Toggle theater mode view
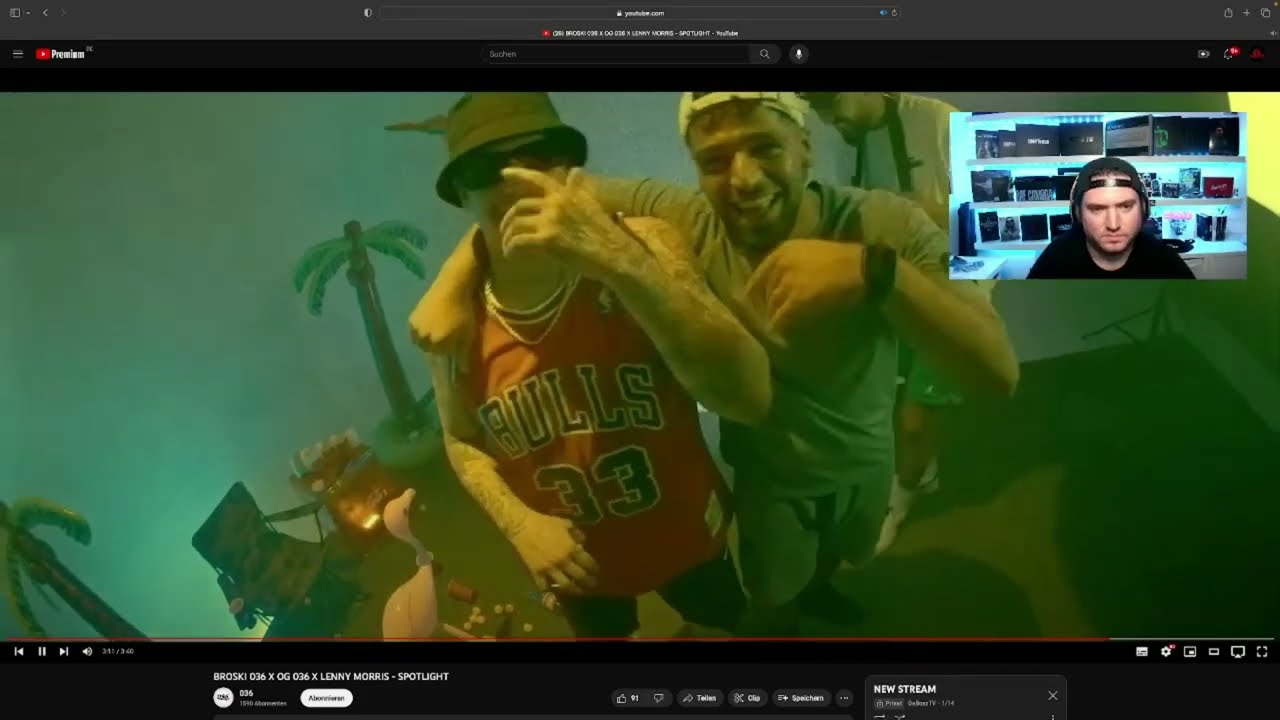 pos(1214,651)
